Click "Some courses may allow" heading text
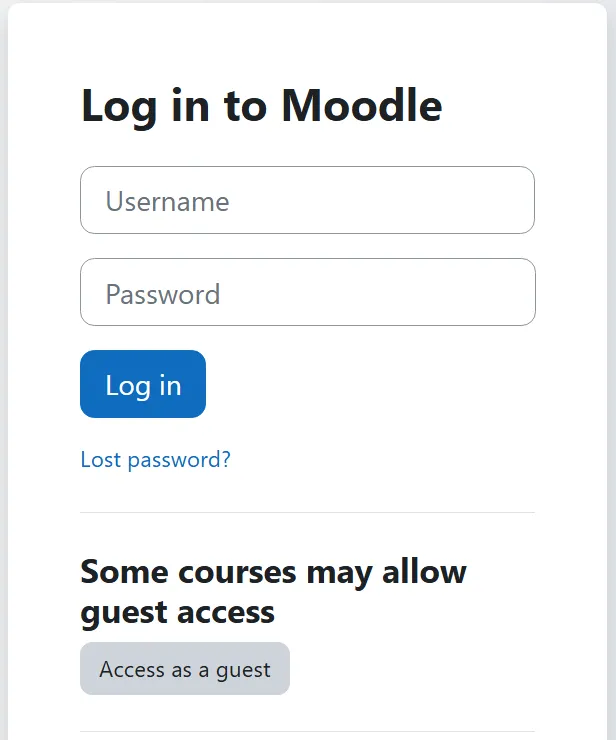This screenshot has width=616, height=740. tap(273, 572)
